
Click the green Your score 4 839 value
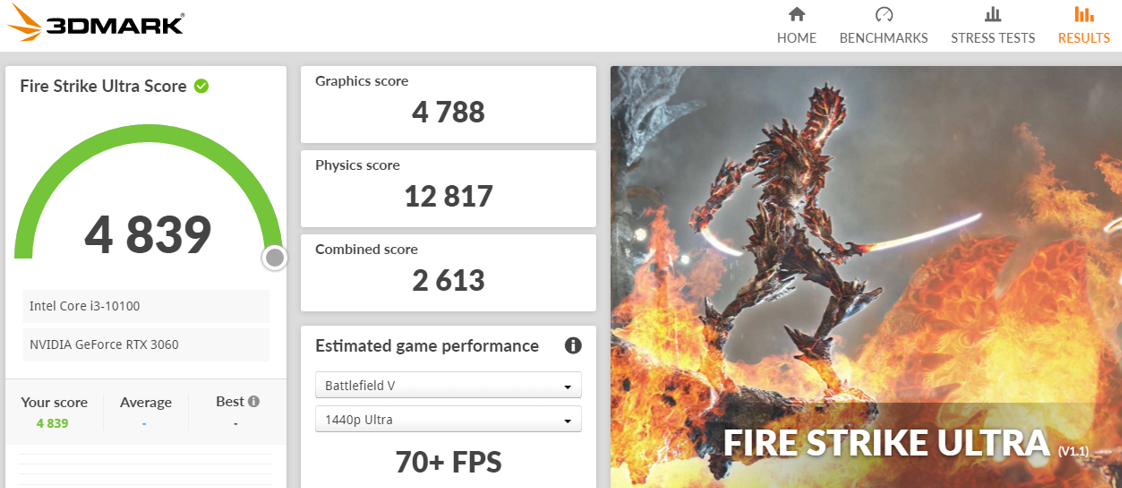52,423
